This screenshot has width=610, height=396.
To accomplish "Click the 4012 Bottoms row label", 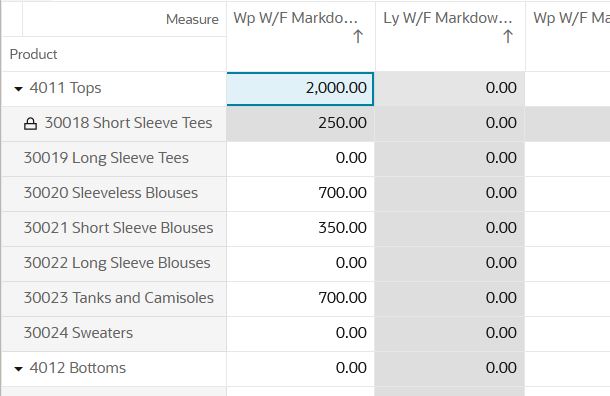I will pos(78,368).
